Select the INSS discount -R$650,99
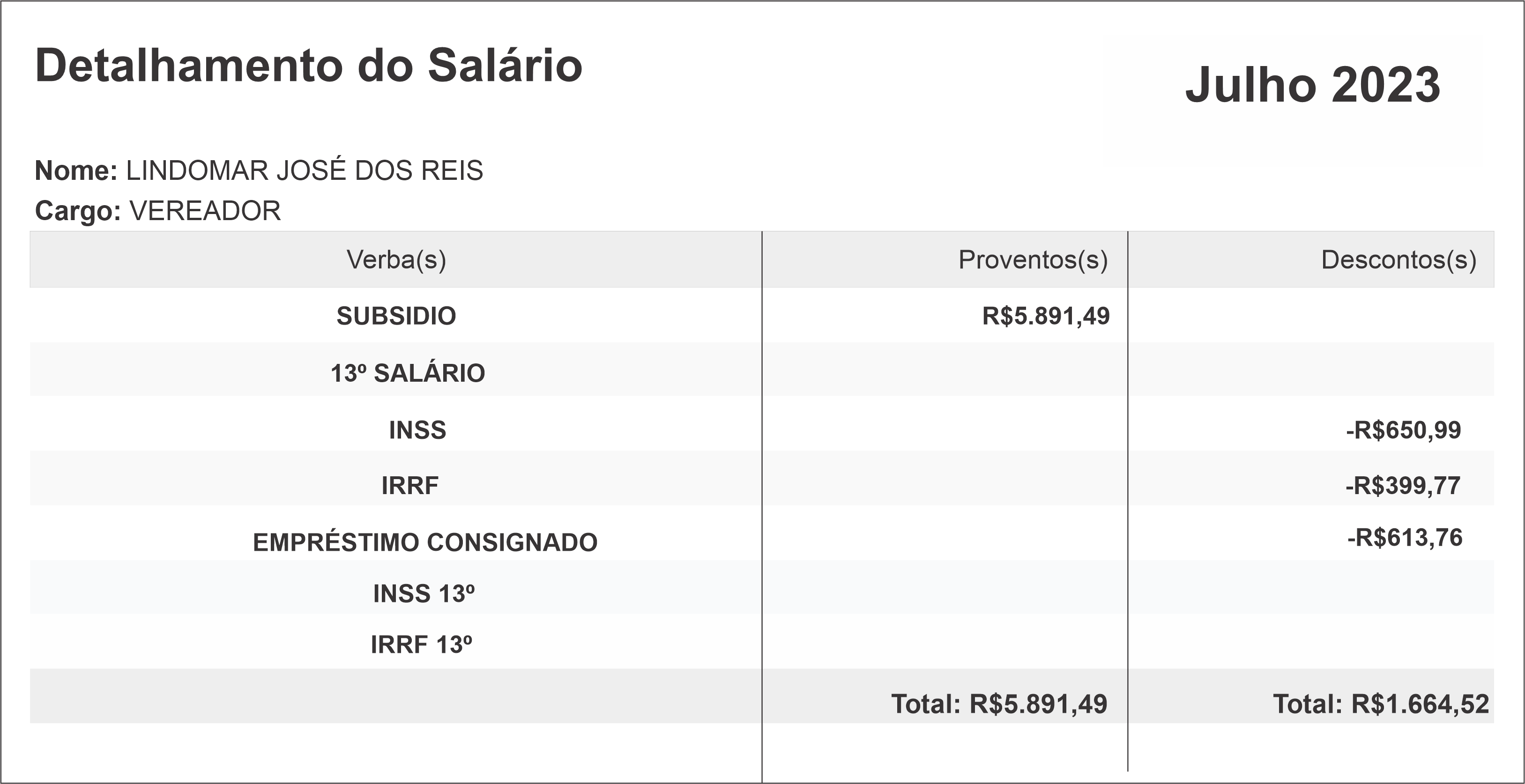Viewport: 1525px width, 784px height. click(1403, 430)
